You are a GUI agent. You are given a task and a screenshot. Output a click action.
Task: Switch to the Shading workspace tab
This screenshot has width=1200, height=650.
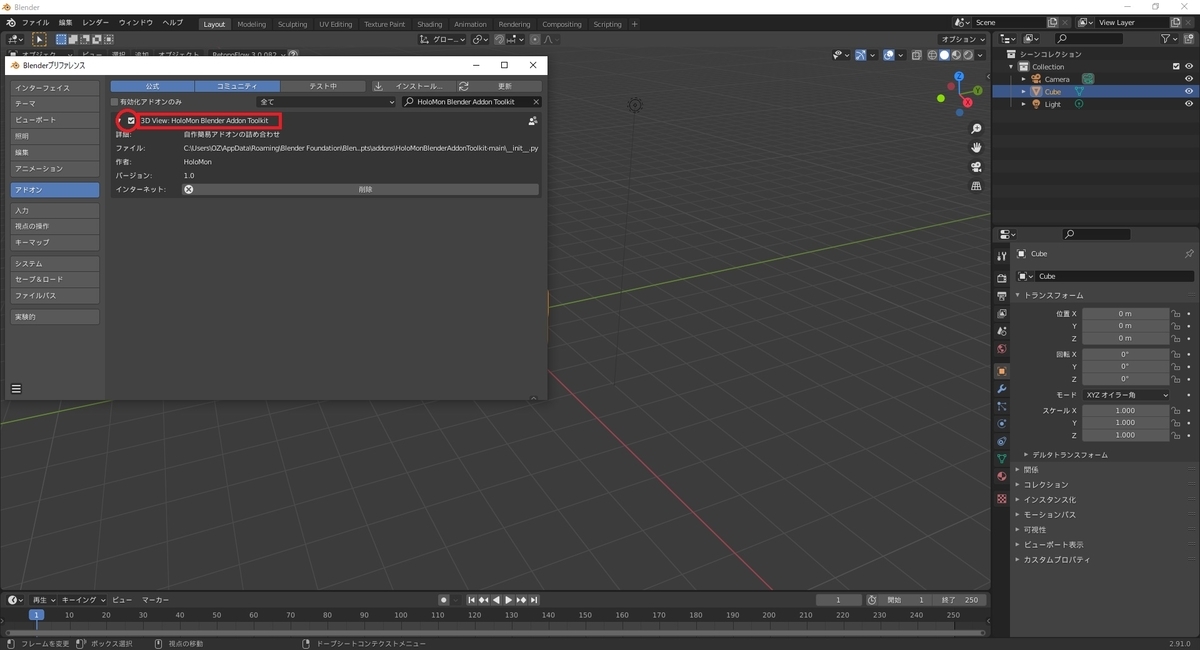(x=430, y=24)
